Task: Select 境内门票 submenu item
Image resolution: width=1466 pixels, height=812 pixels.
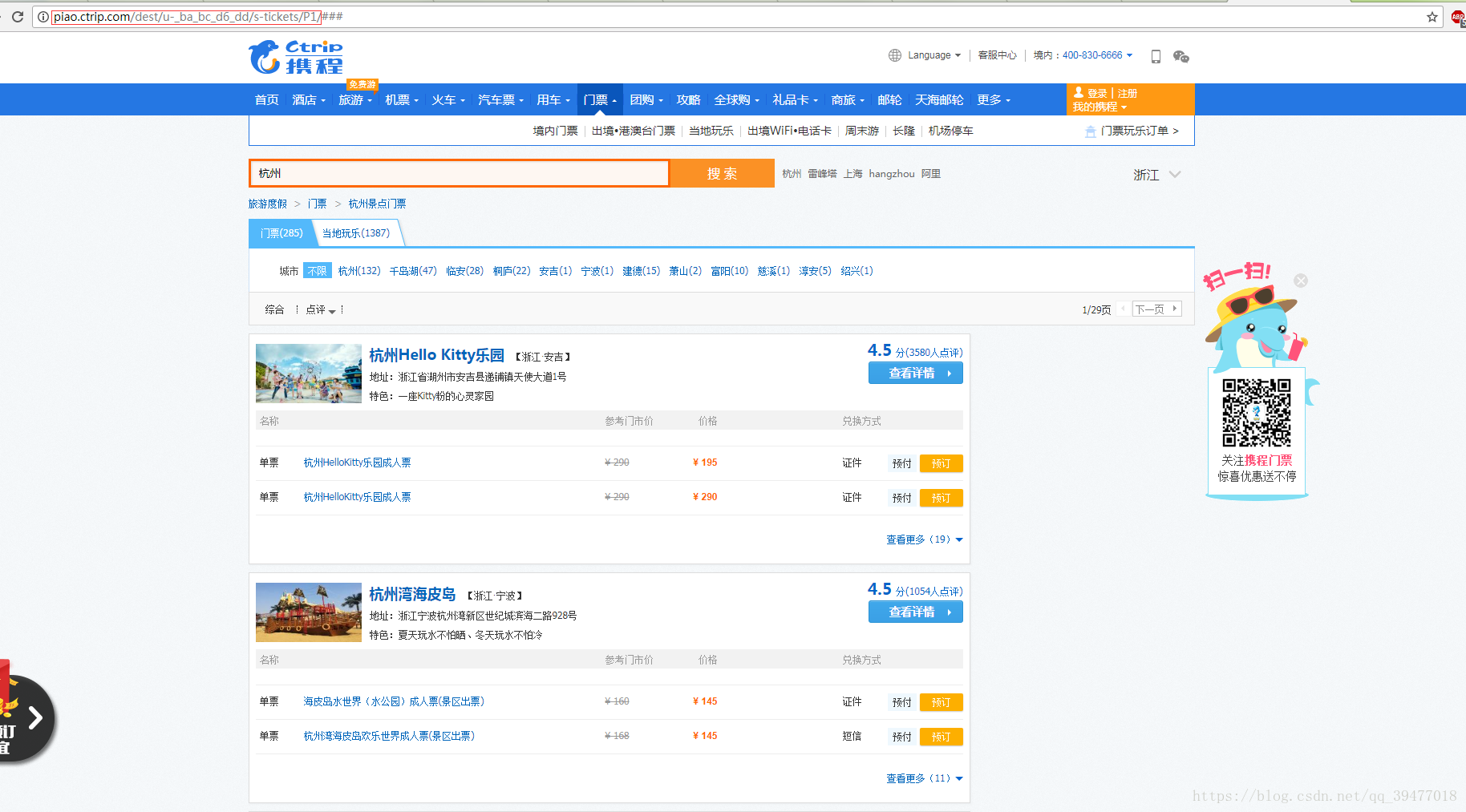Action: pyautogui.click(x=555, y=131)
